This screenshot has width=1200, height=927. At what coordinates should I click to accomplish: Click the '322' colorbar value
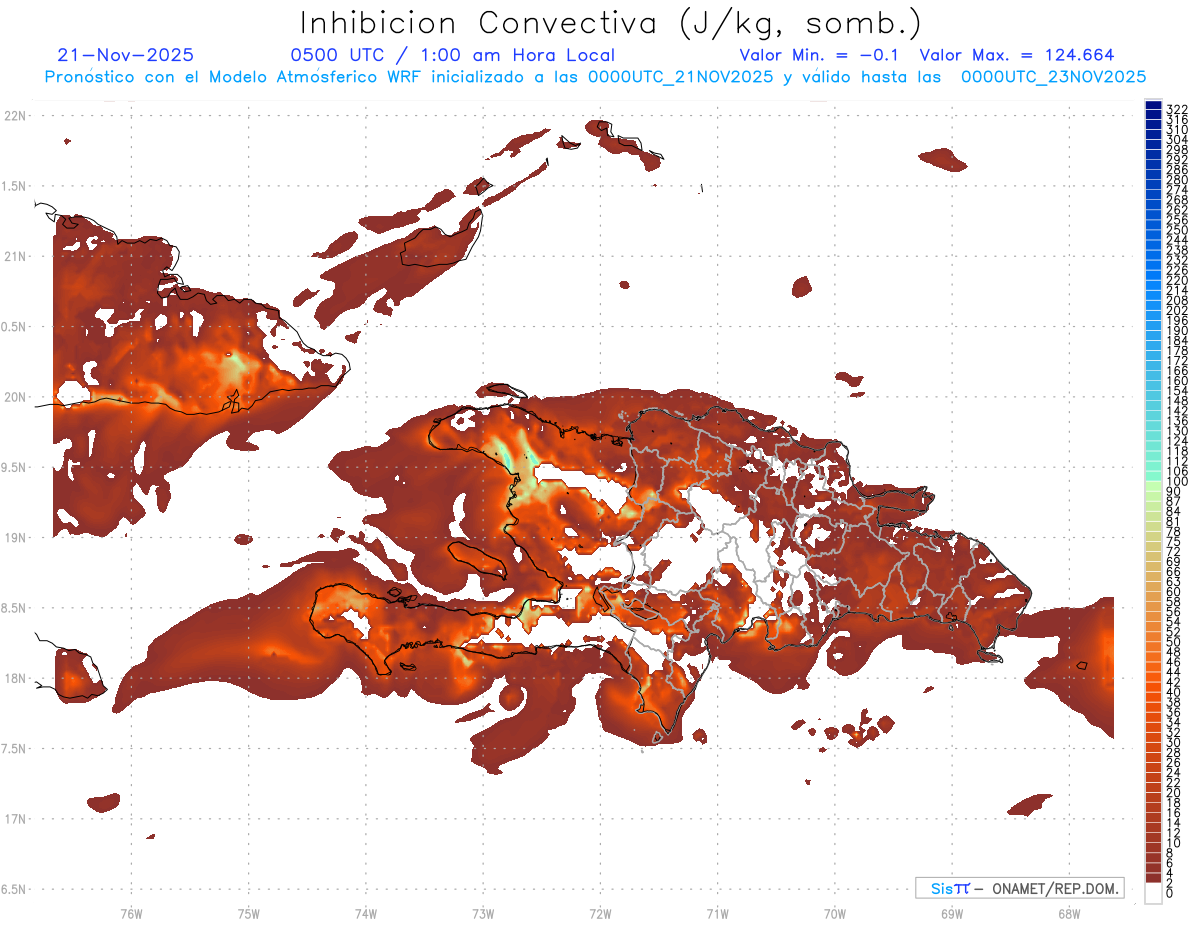[x=1176, y=109]
